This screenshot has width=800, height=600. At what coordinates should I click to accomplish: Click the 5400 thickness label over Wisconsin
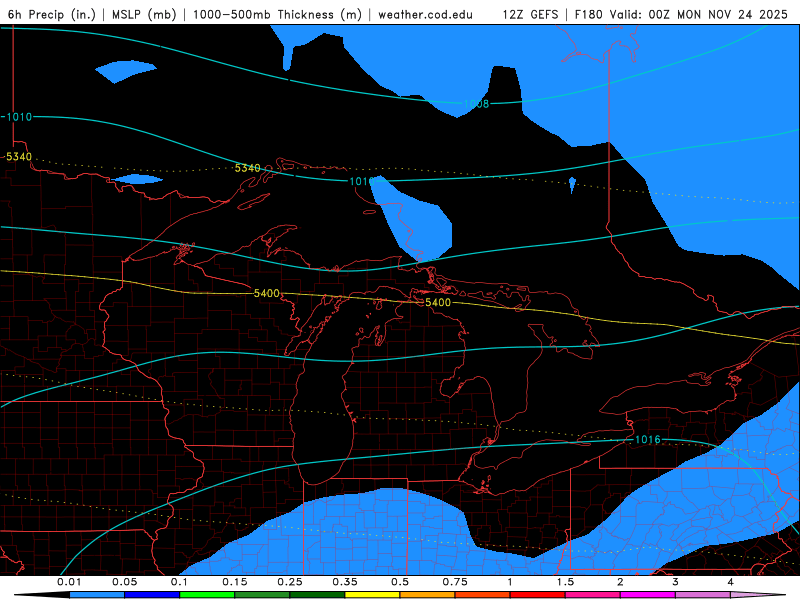267,293
